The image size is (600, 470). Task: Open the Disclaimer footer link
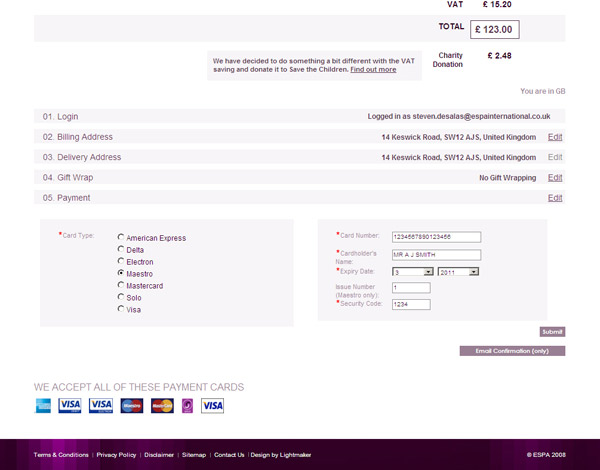click(x=159, y=455)
